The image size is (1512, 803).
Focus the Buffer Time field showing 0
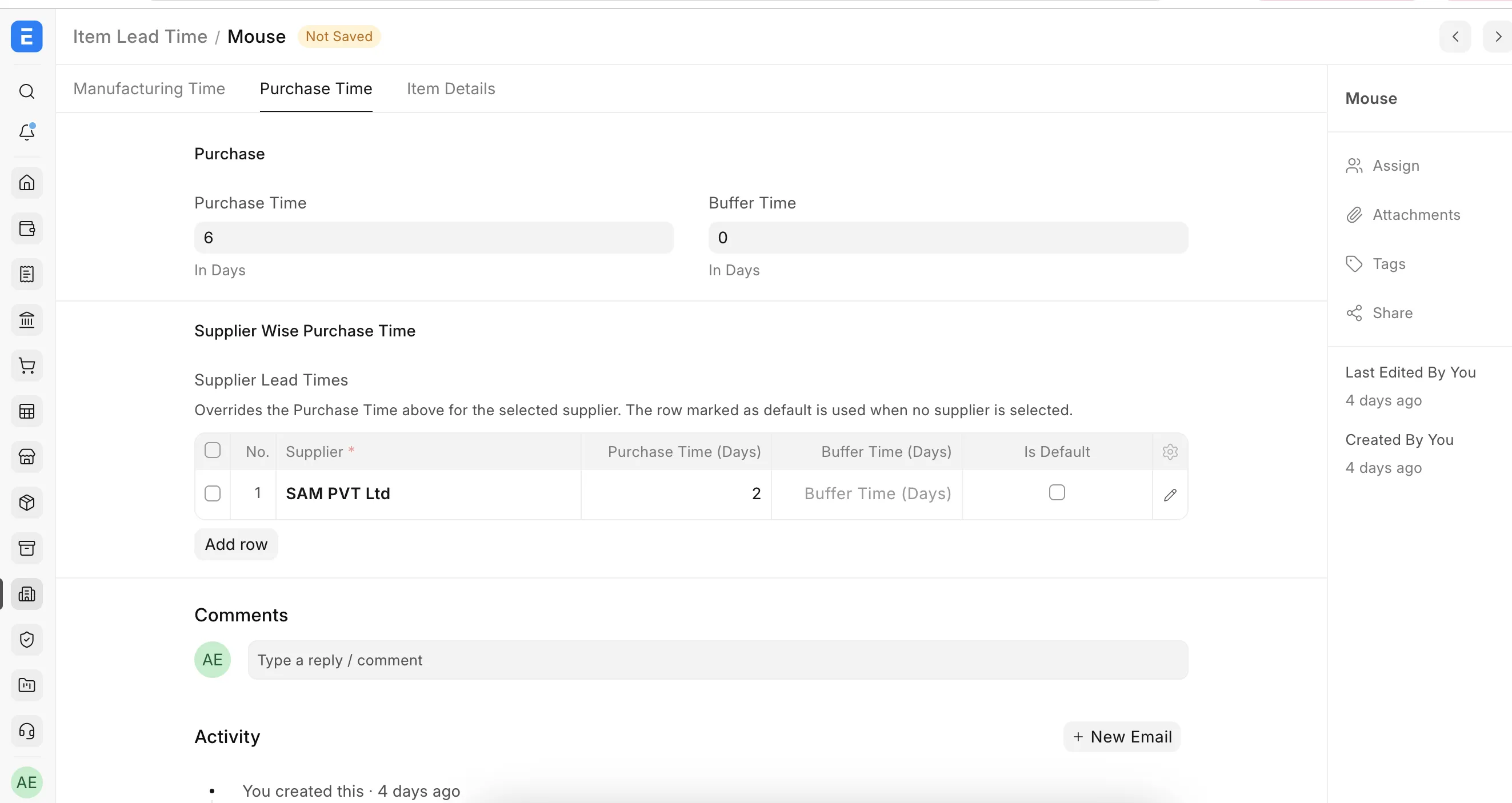click(x=948, y=238)
